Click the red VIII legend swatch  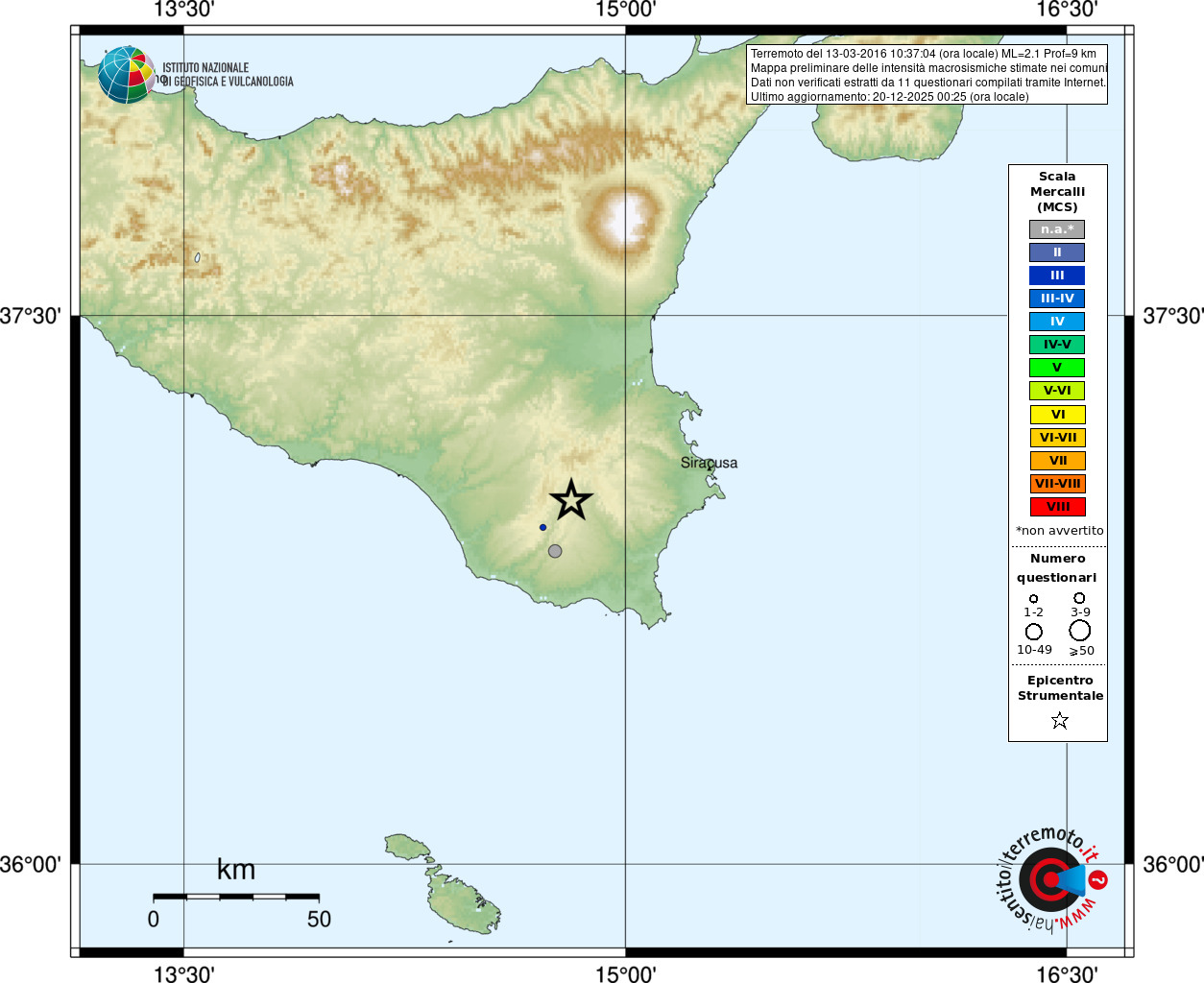tap(1057, 507)
